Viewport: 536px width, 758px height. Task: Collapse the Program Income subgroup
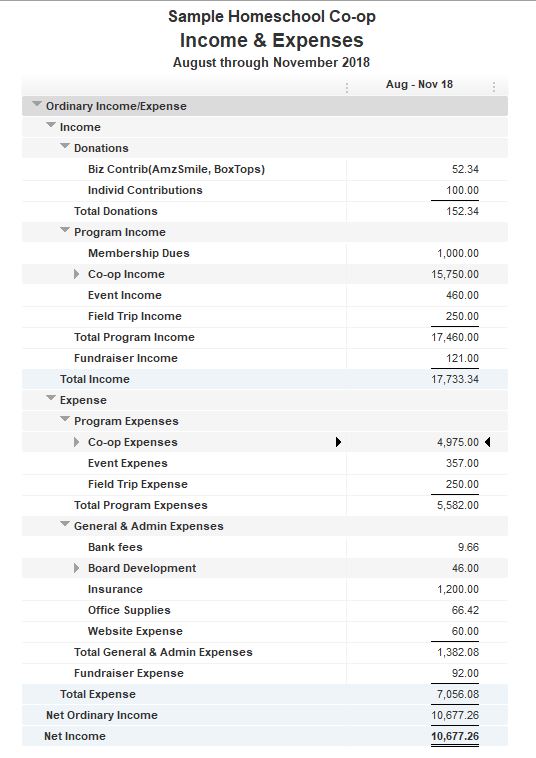[65, 230]
